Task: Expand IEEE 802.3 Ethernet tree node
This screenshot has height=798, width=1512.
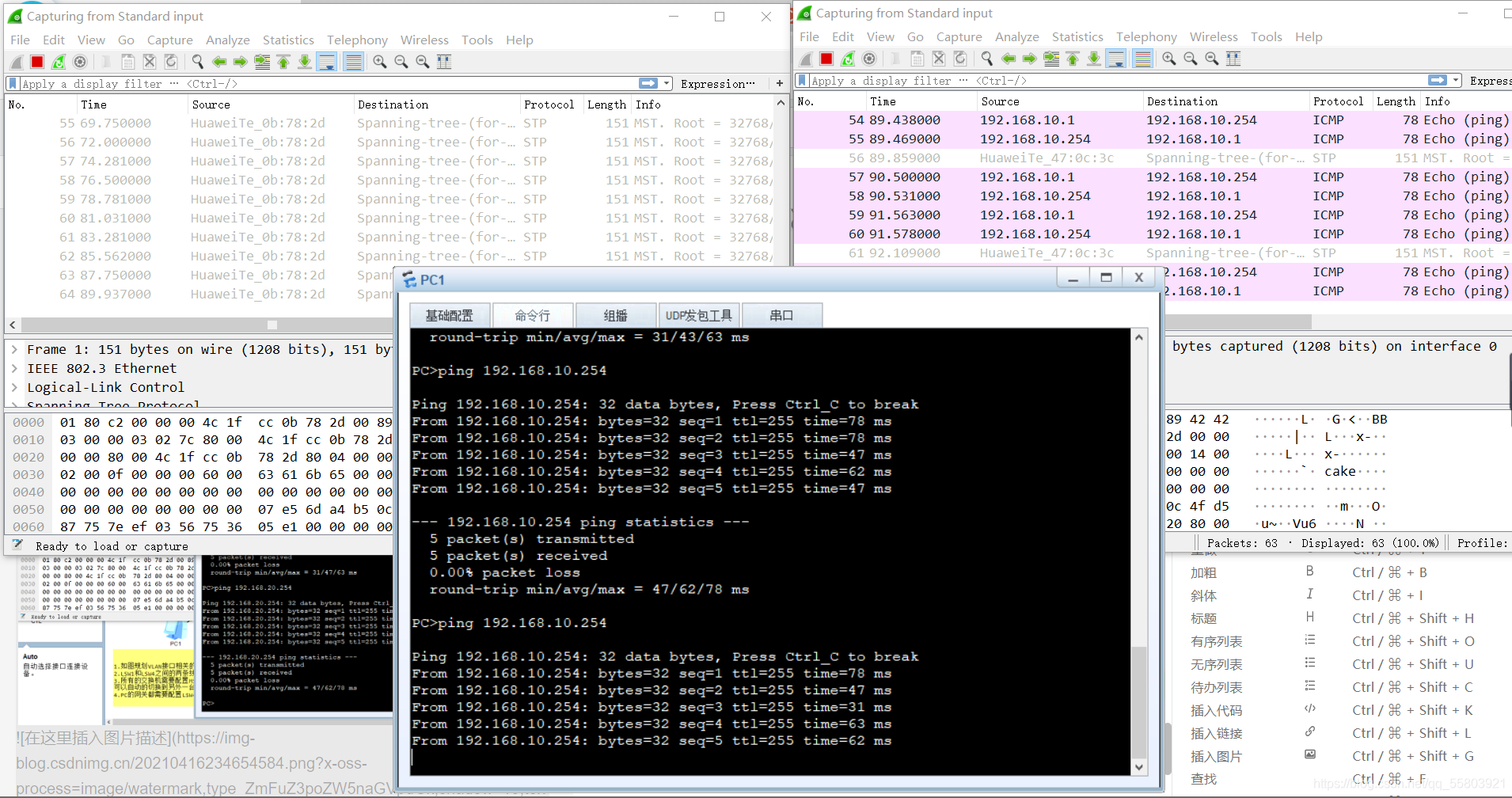Action: (x=14, y=368)
